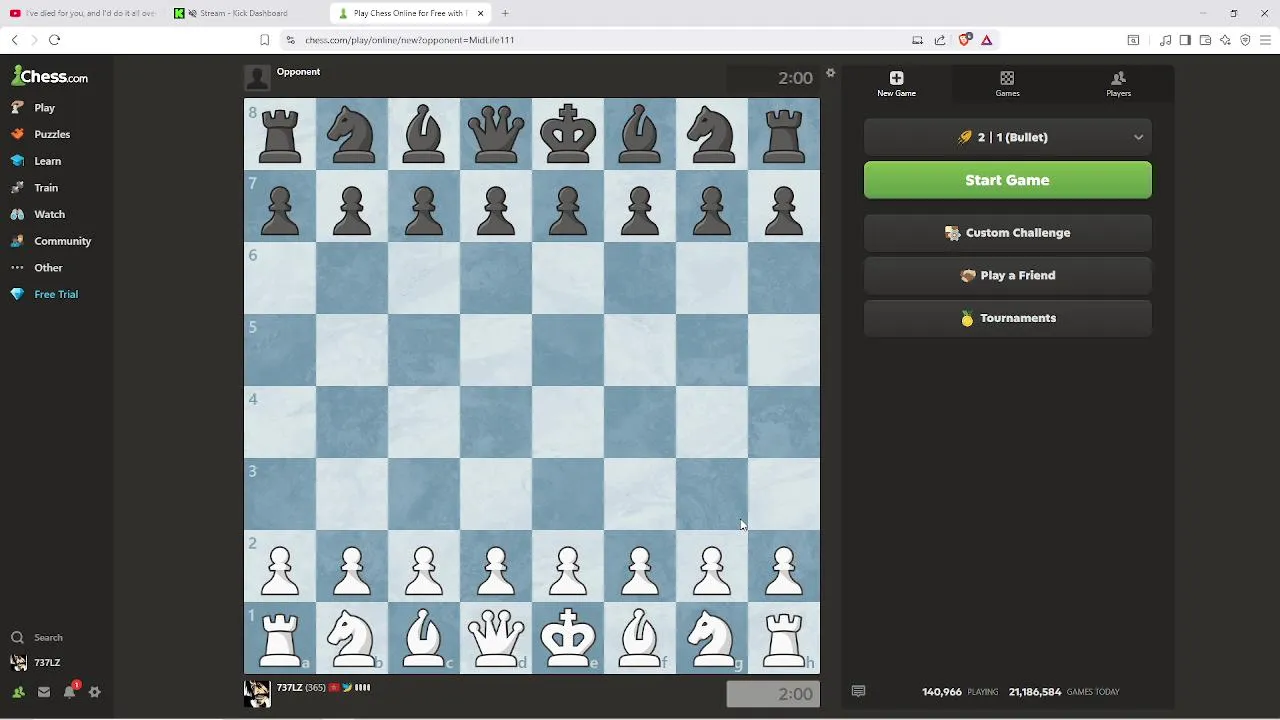Open the Brave VPN shield icon

pos(1245,40)
